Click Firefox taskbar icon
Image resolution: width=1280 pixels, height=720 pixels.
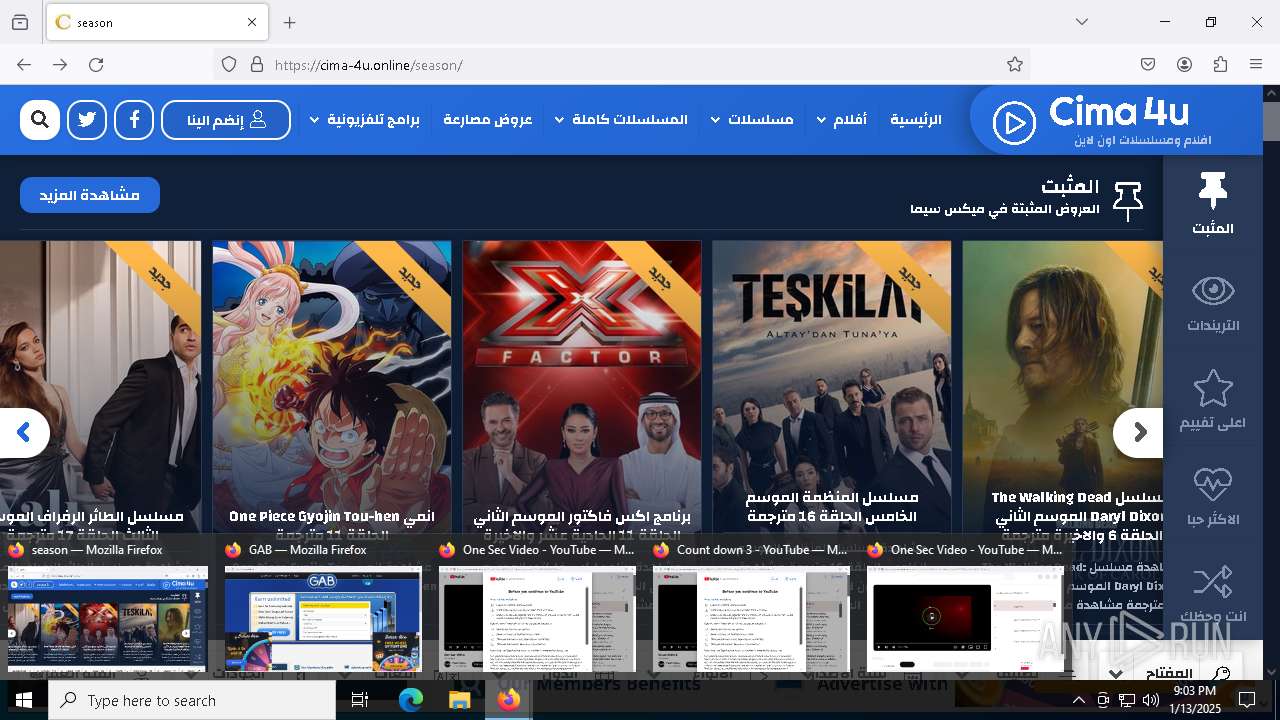coord(509,700)
